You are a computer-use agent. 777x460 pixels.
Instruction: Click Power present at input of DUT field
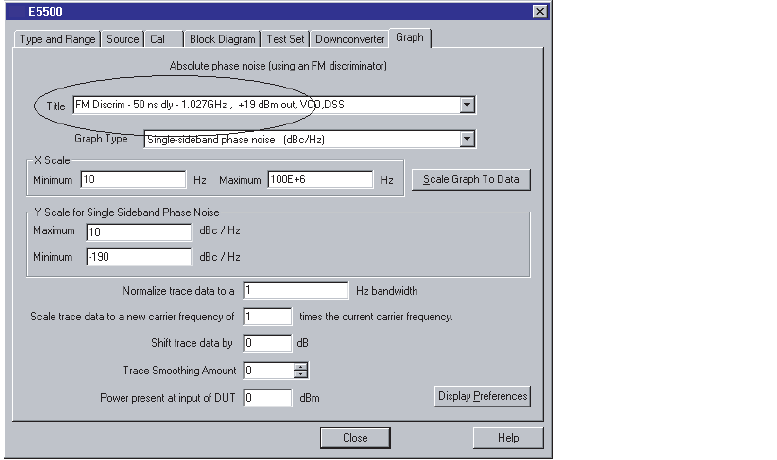pos(268,398)
